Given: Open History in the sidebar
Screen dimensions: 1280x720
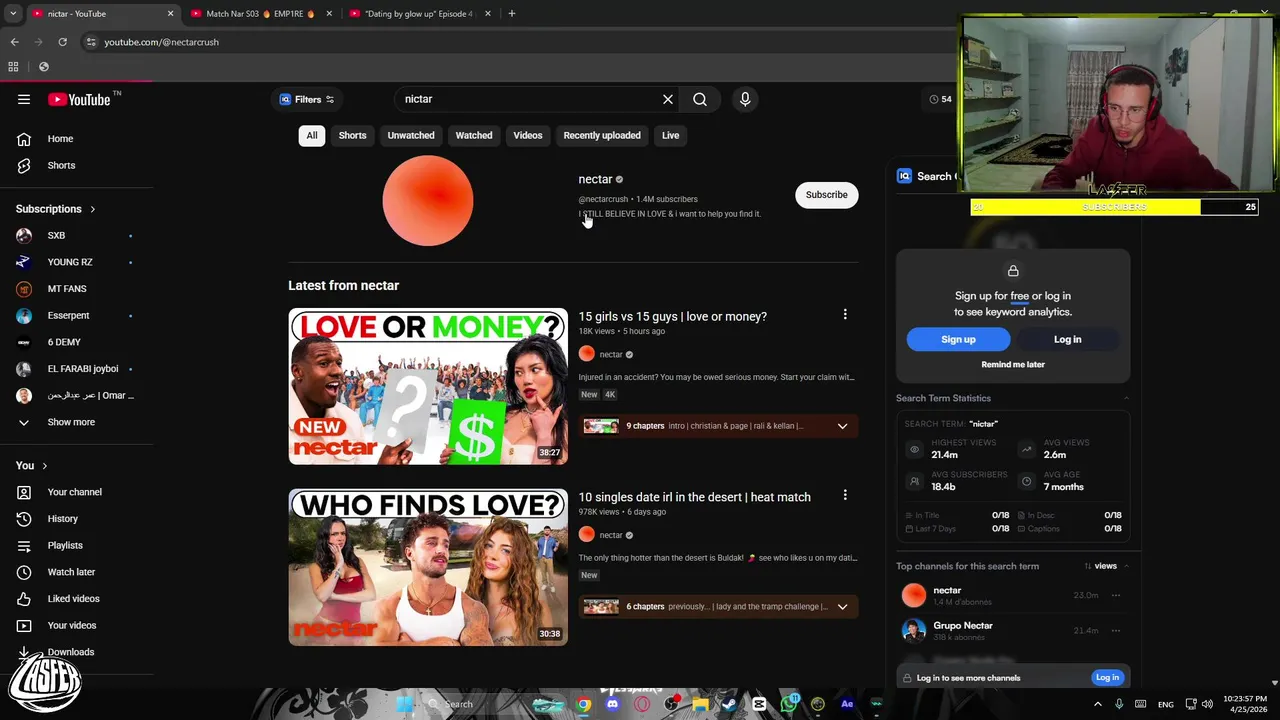Looking at the screenshot, I should (x=62, y=519).
